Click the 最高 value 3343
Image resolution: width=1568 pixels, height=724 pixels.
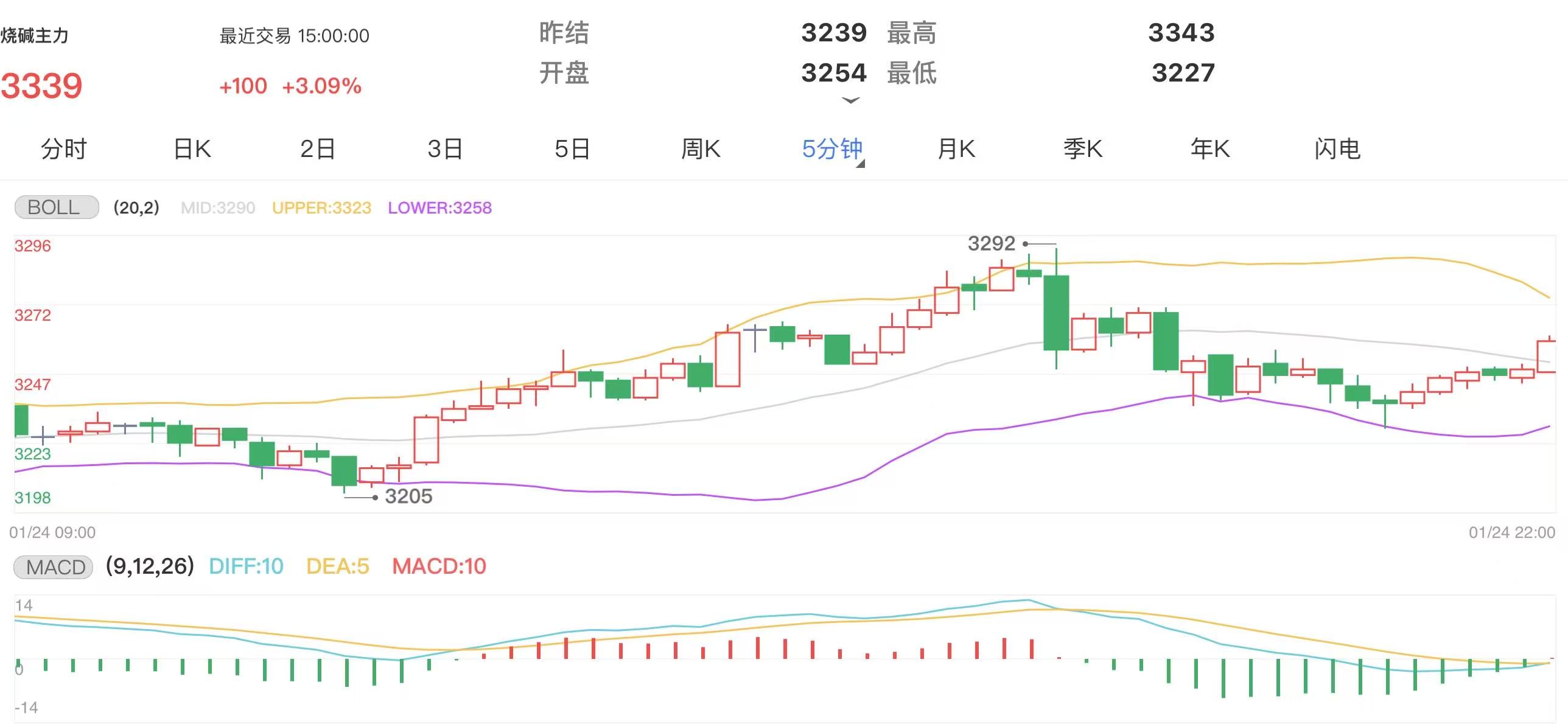click(1181, 33)
